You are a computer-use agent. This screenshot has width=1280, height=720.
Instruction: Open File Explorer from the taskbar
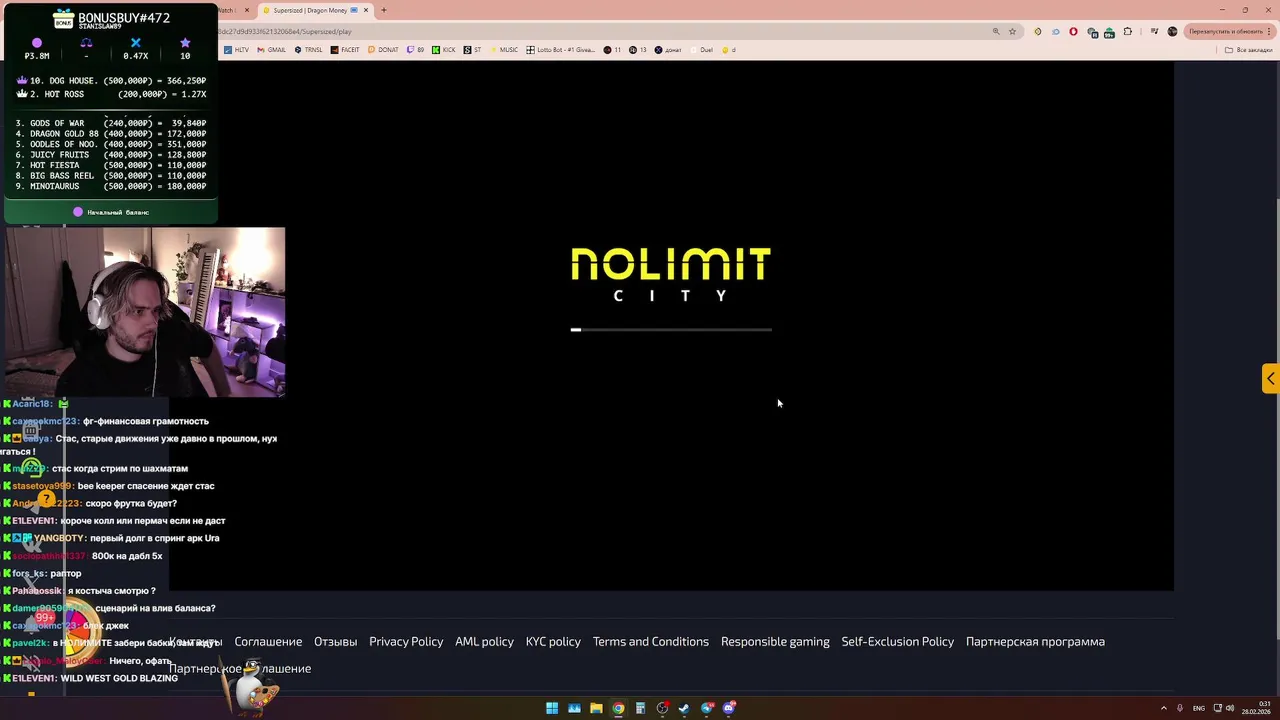pos(596,708)
